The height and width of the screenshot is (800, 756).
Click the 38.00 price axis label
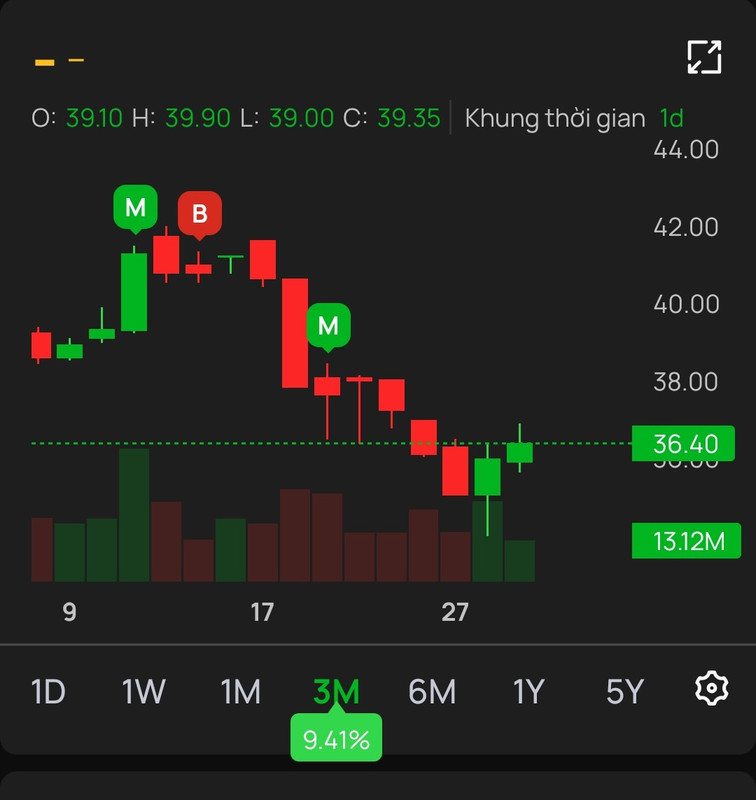coord(686,382)
